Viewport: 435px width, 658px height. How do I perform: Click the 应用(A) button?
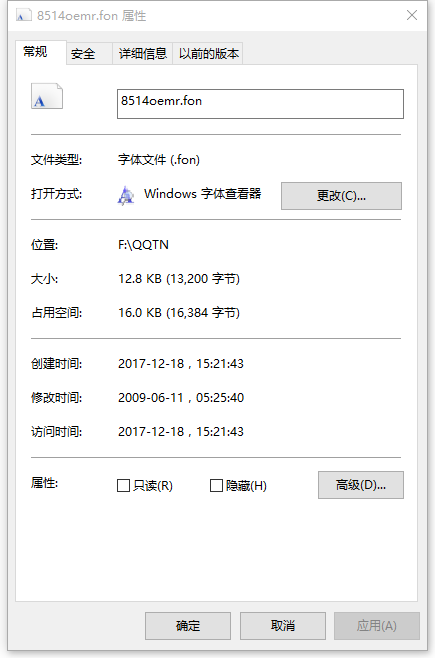tap(377, 626)
